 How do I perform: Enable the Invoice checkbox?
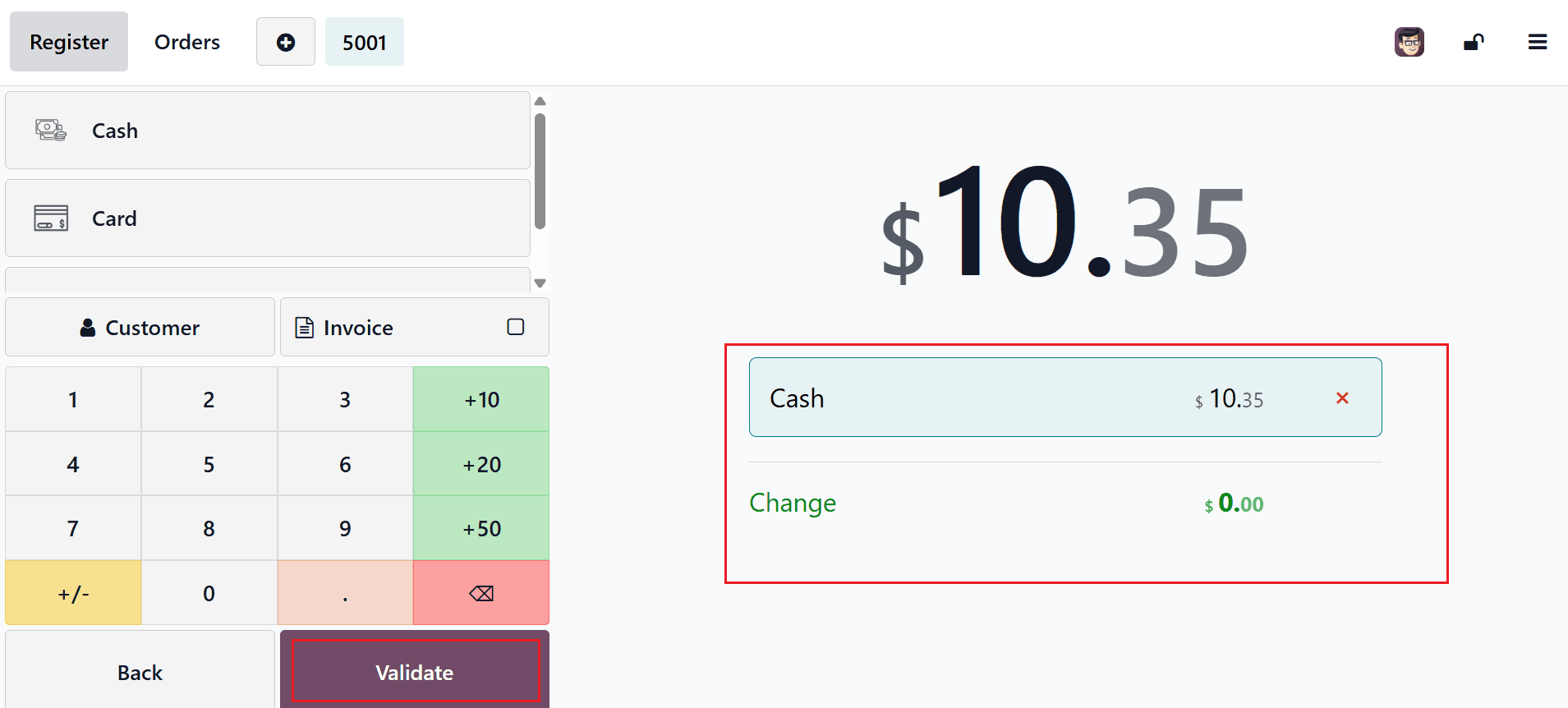(x=515, y=327)
